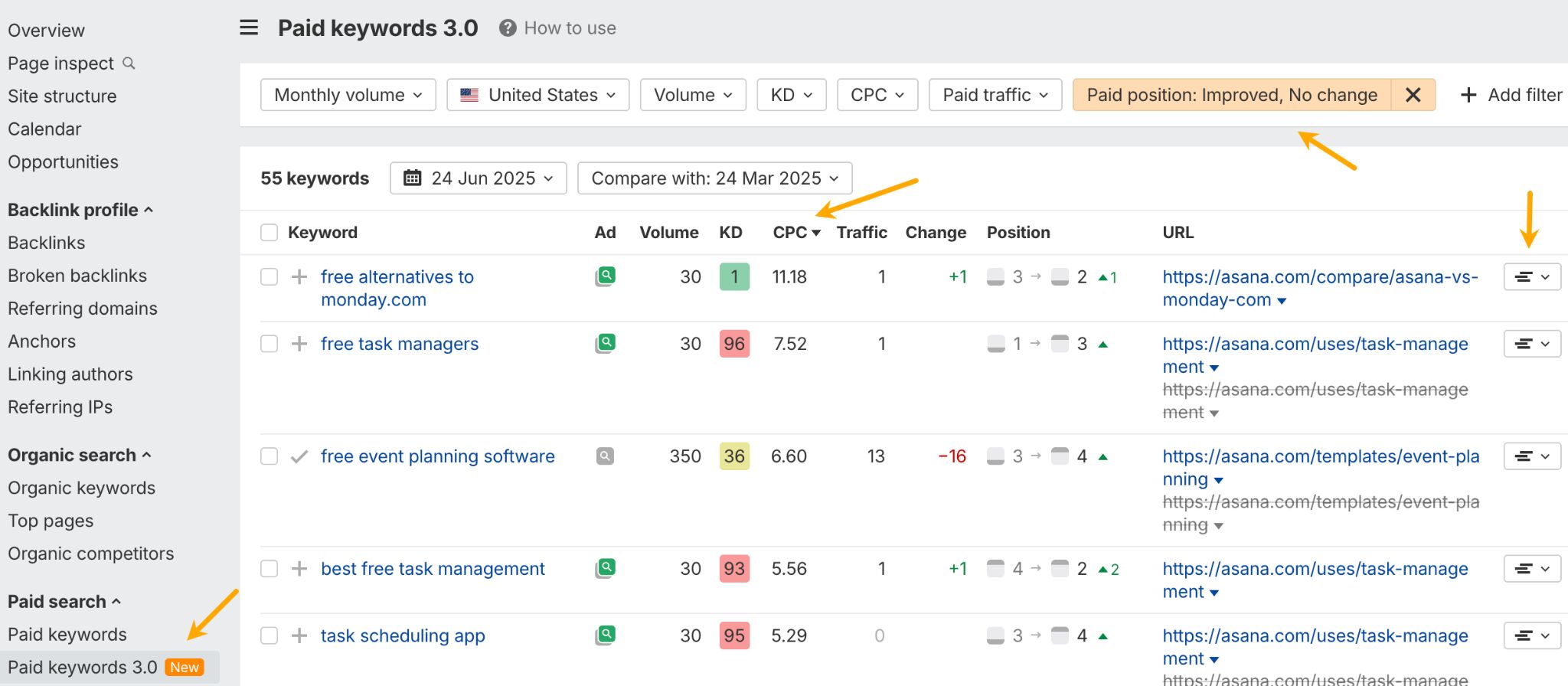Expand the Compare with 24 Mar 2025 dropdown
The height and width of the screenshot is (686, 1568).
714,178
